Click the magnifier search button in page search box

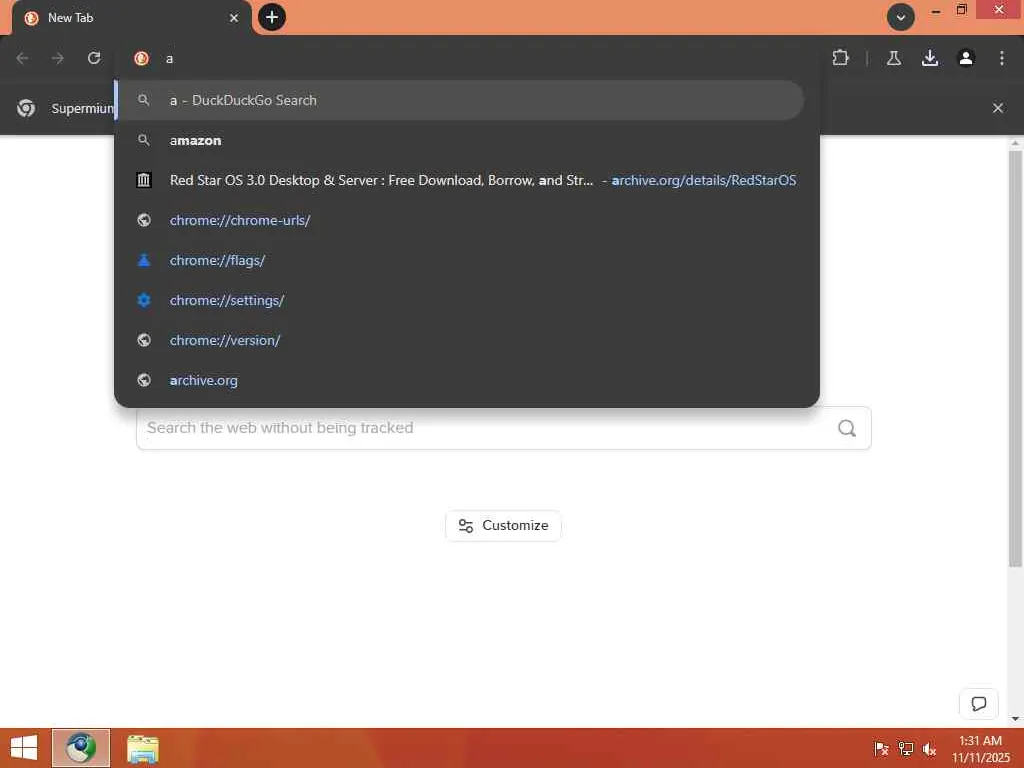click(847, 428)
